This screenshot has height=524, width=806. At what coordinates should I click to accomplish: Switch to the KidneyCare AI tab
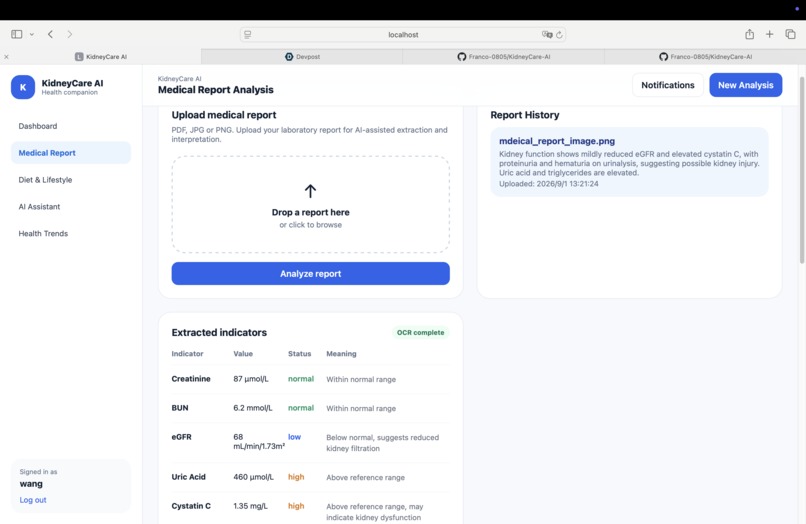101,57
